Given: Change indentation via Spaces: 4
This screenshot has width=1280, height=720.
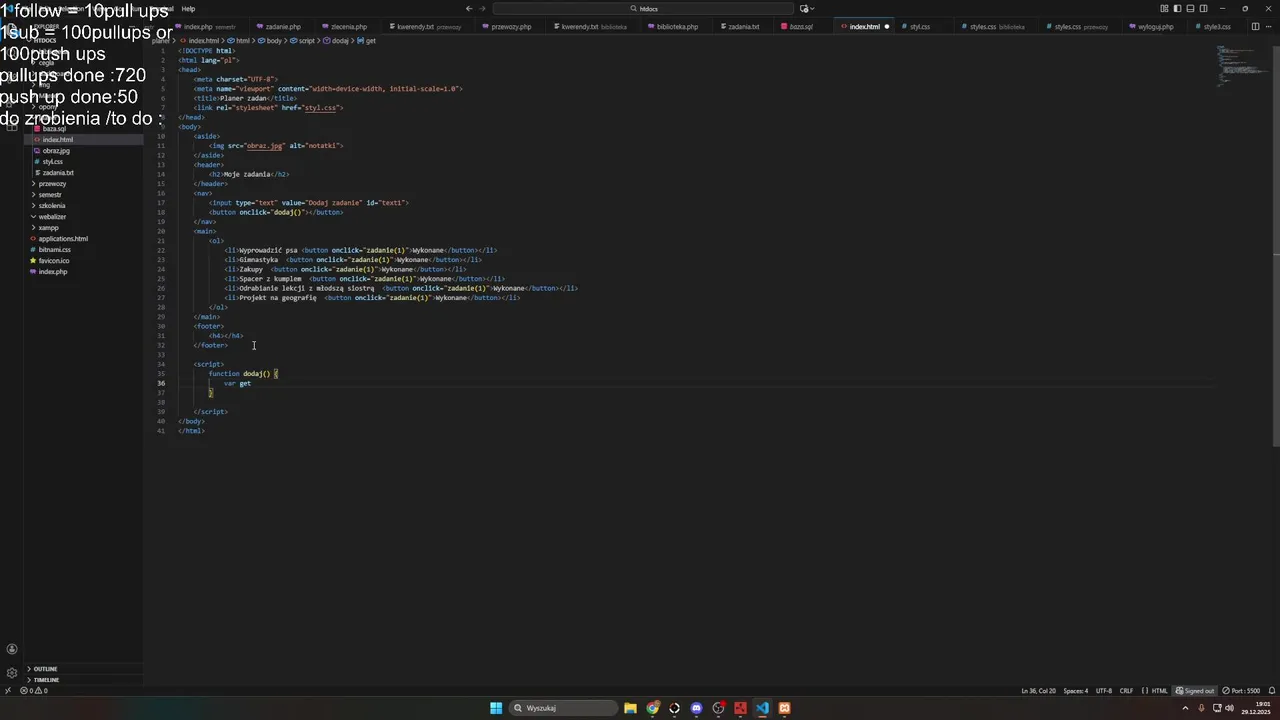Looking at the screenshot, I should [x=1075, y=690].
